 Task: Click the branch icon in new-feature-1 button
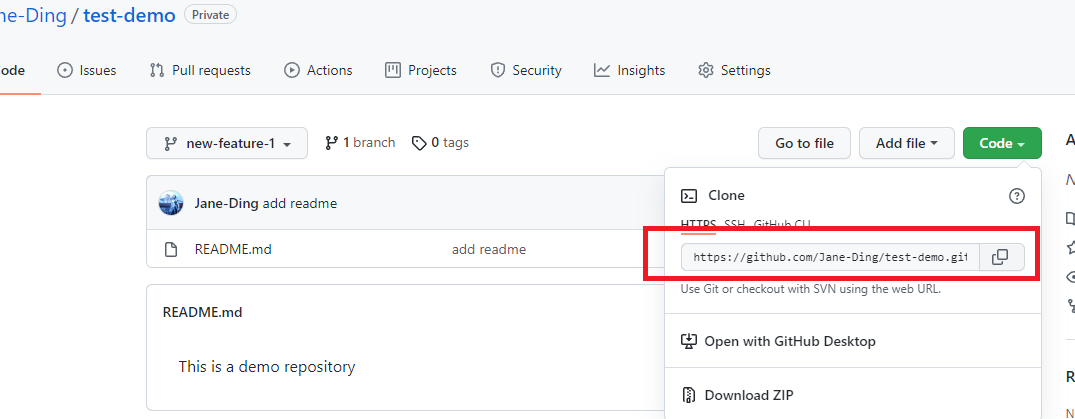pos(170,143)
